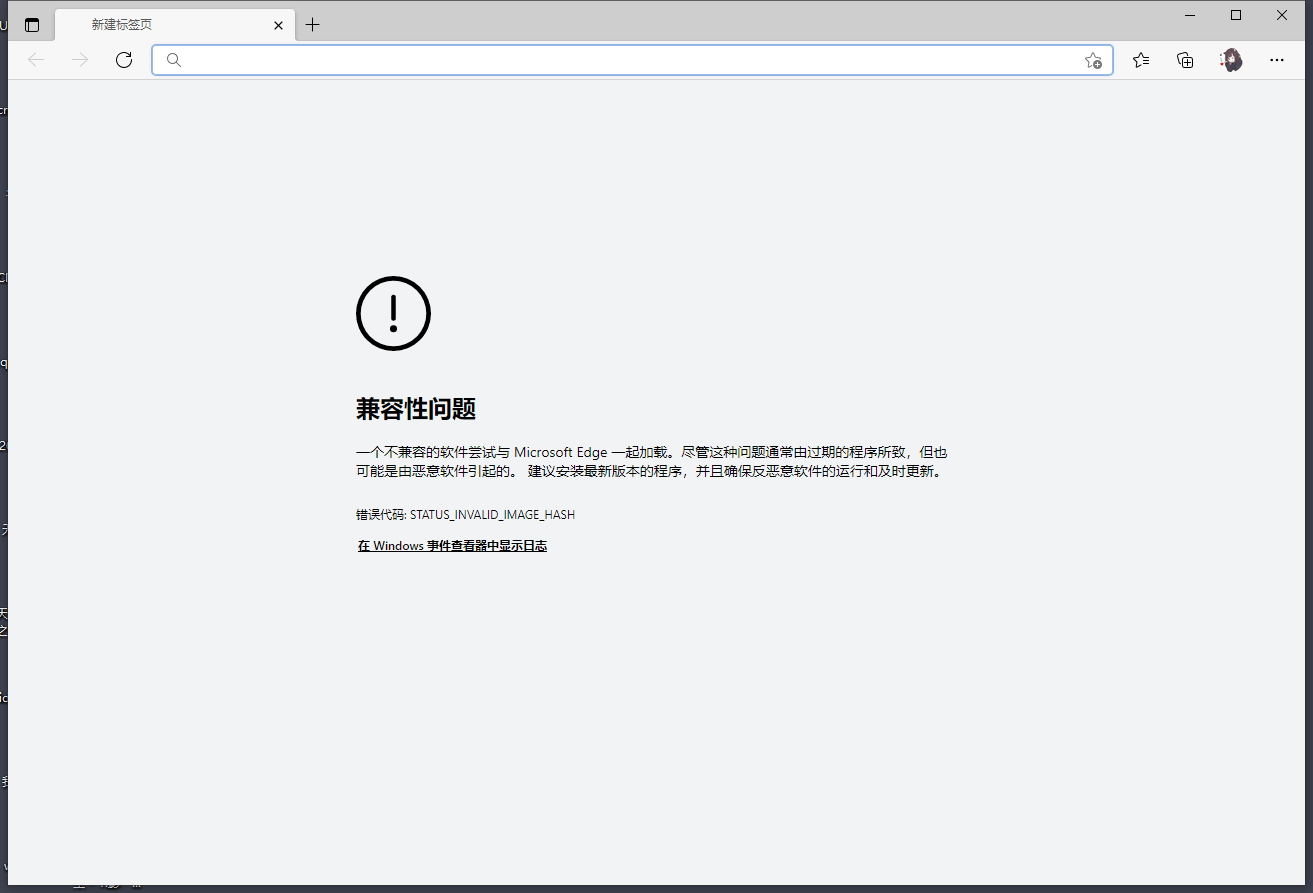Maximize the Edge window
1313x893 pixels.
click(1236, 15)
